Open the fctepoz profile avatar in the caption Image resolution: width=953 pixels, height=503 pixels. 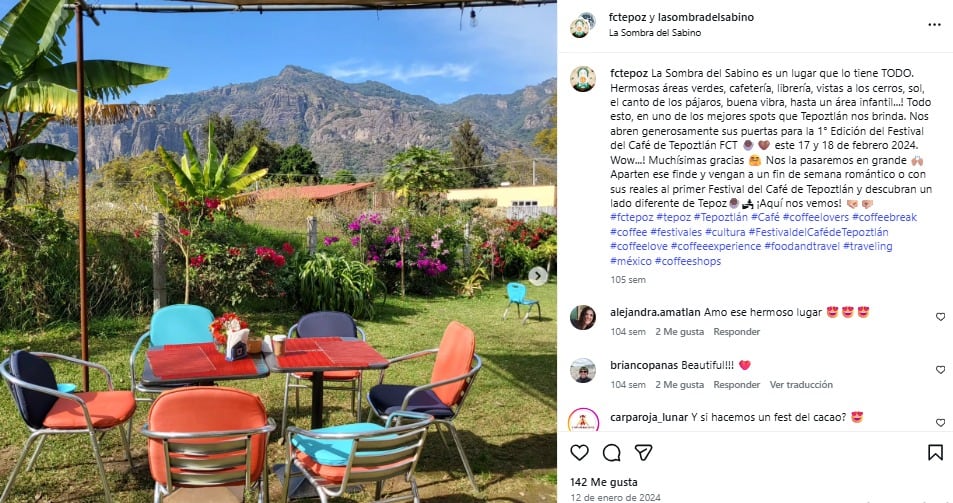pos(583,79)
